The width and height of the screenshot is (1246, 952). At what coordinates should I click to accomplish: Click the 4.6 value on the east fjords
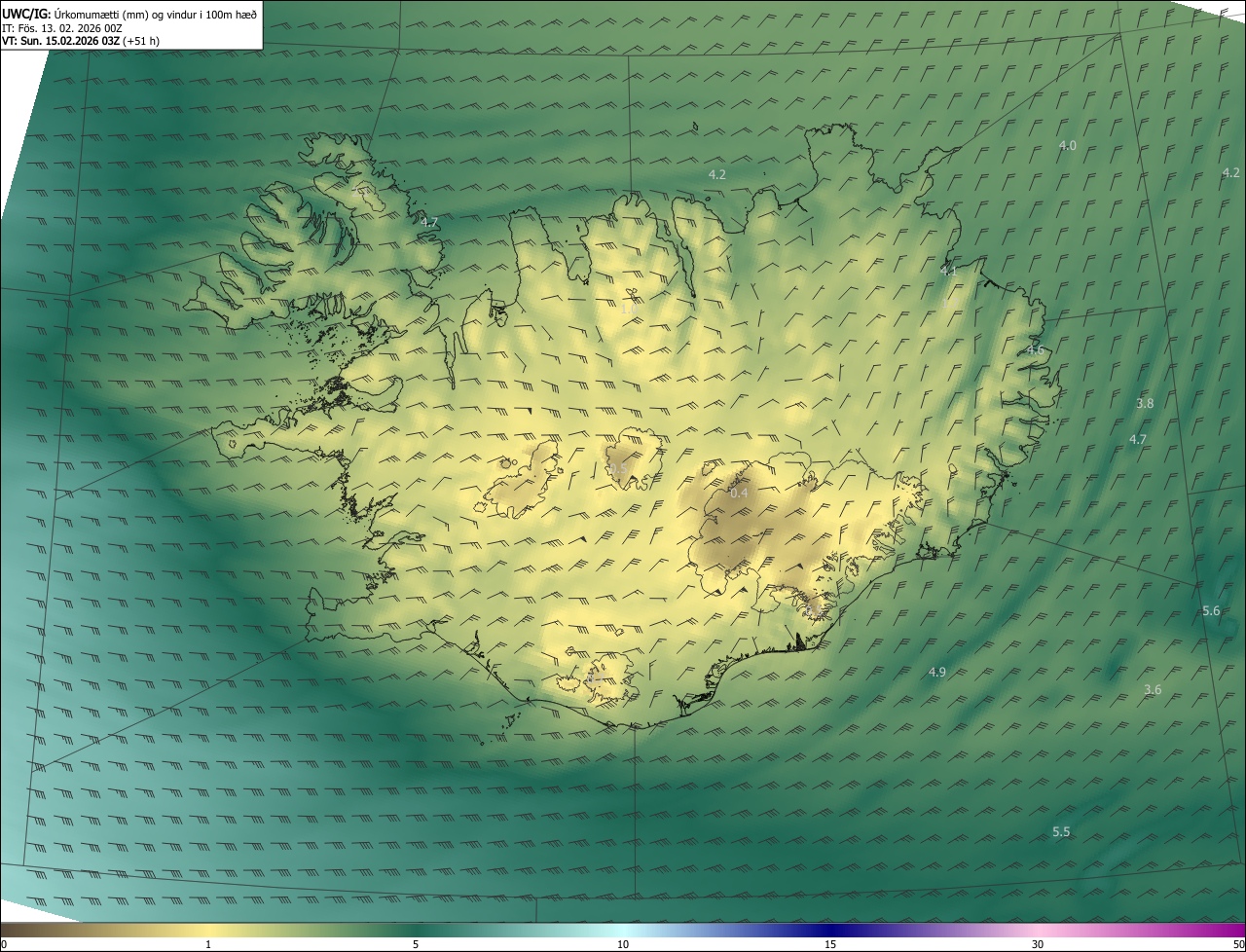click(x=1035, y=350)
